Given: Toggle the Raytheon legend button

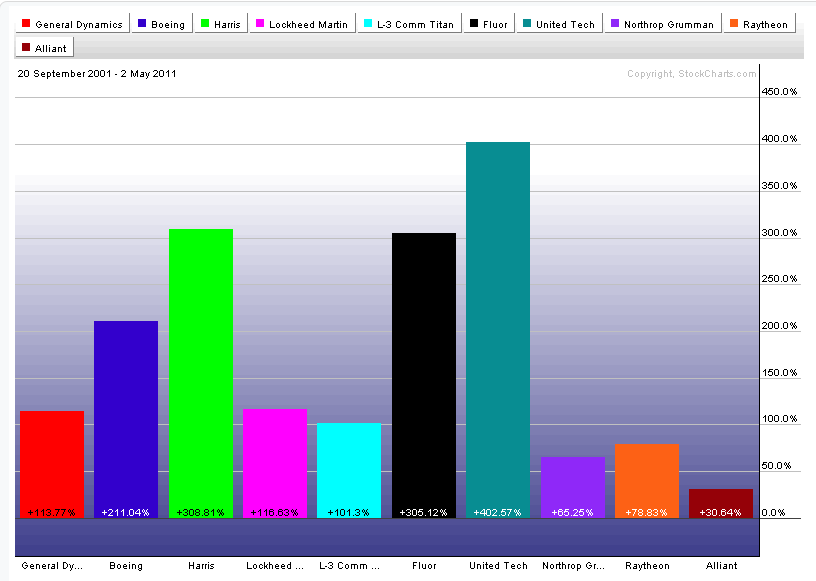Looking at the screenshot, I should coord(759,24).
